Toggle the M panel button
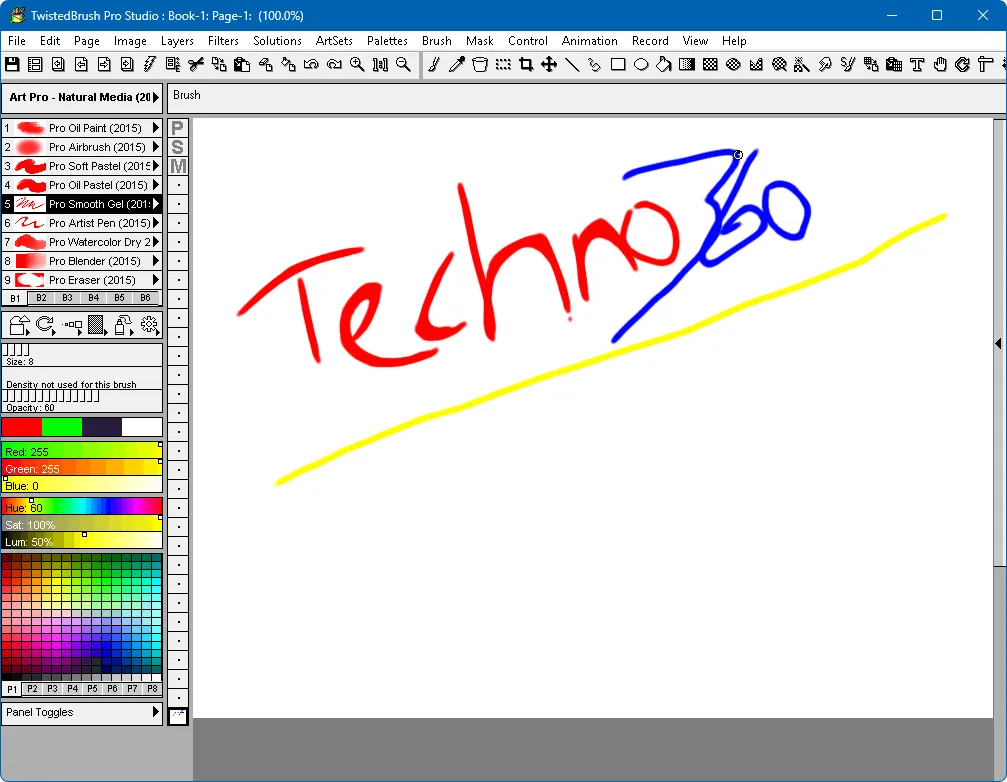This screenshot has width=1007, height=782. point(178,166)
